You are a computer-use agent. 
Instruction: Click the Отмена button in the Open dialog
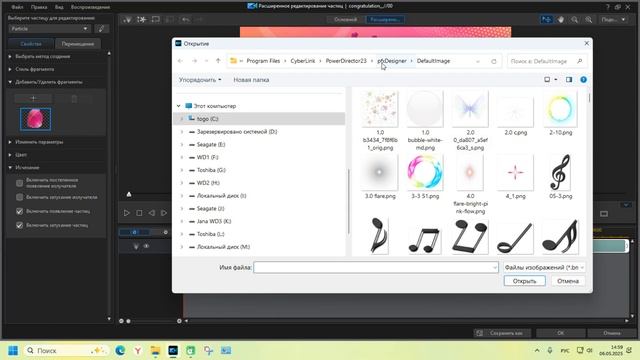(x=568, y=281)
